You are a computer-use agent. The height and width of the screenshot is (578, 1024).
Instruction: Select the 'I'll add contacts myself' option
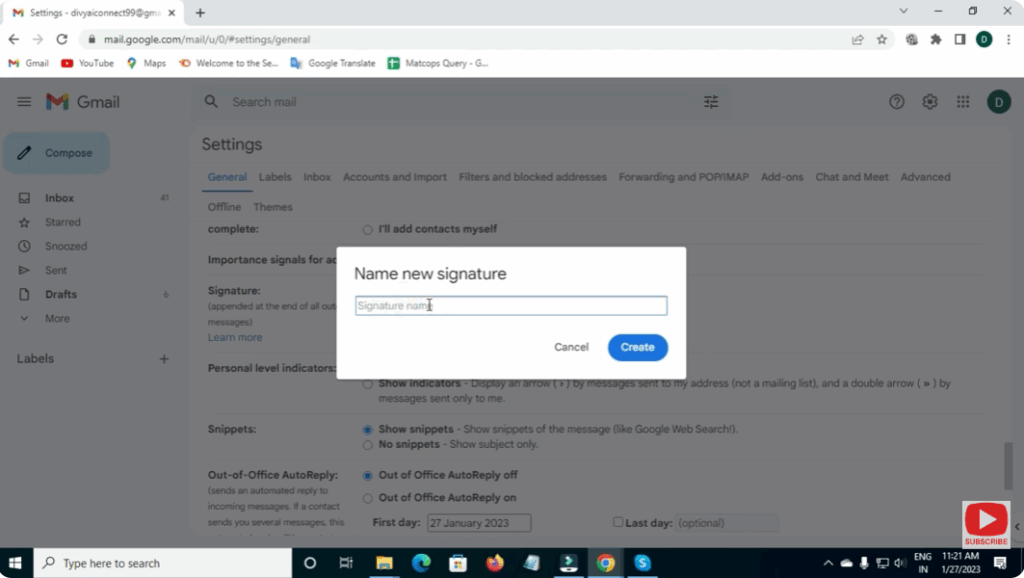click(368, 230)
